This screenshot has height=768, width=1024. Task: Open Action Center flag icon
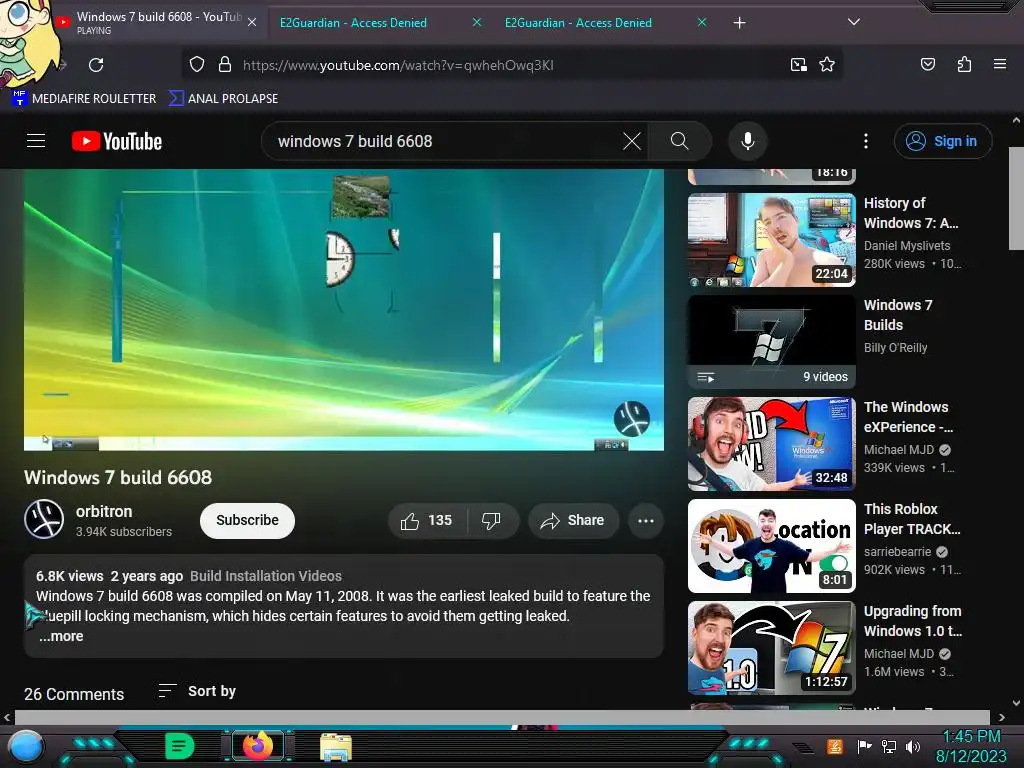[864, 746]
